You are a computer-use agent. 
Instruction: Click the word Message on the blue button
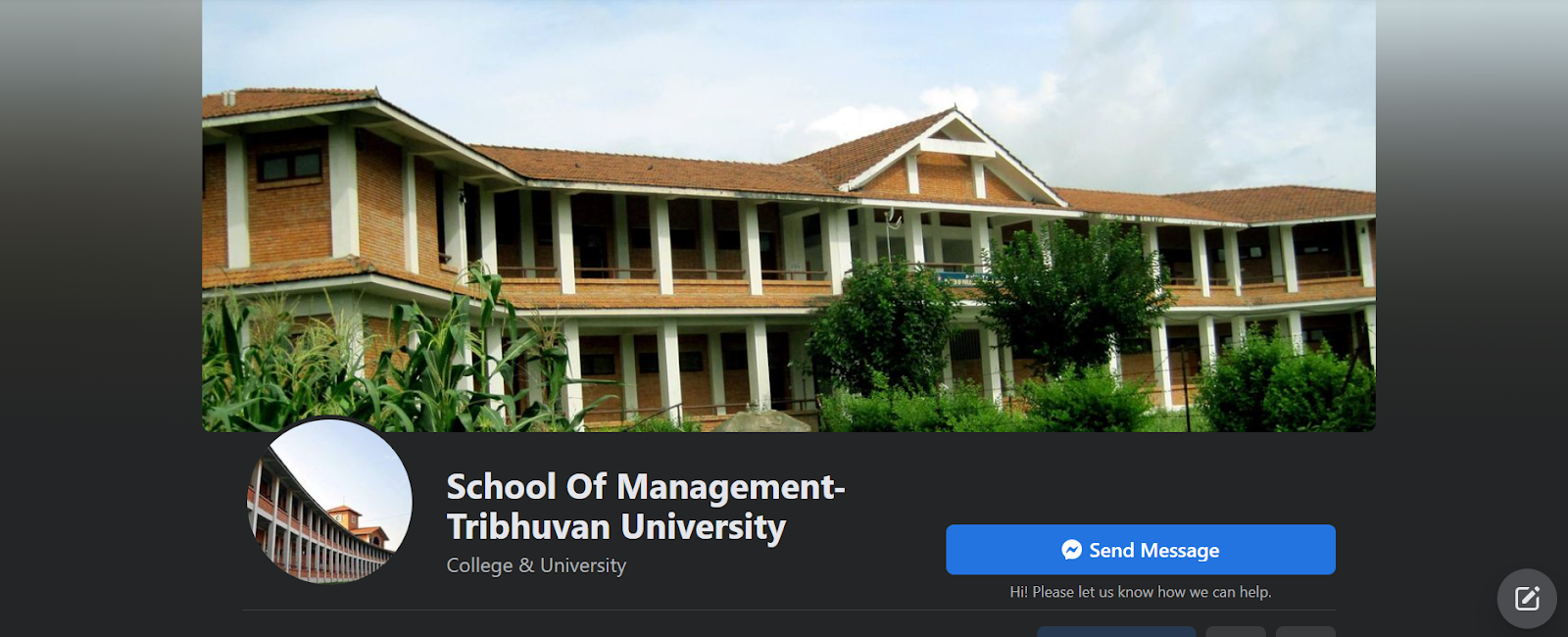[x=1180, y=551]
